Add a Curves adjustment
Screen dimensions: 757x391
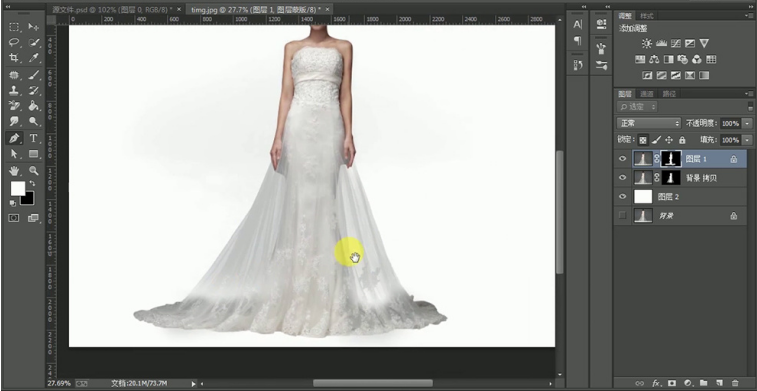[675, 43]
